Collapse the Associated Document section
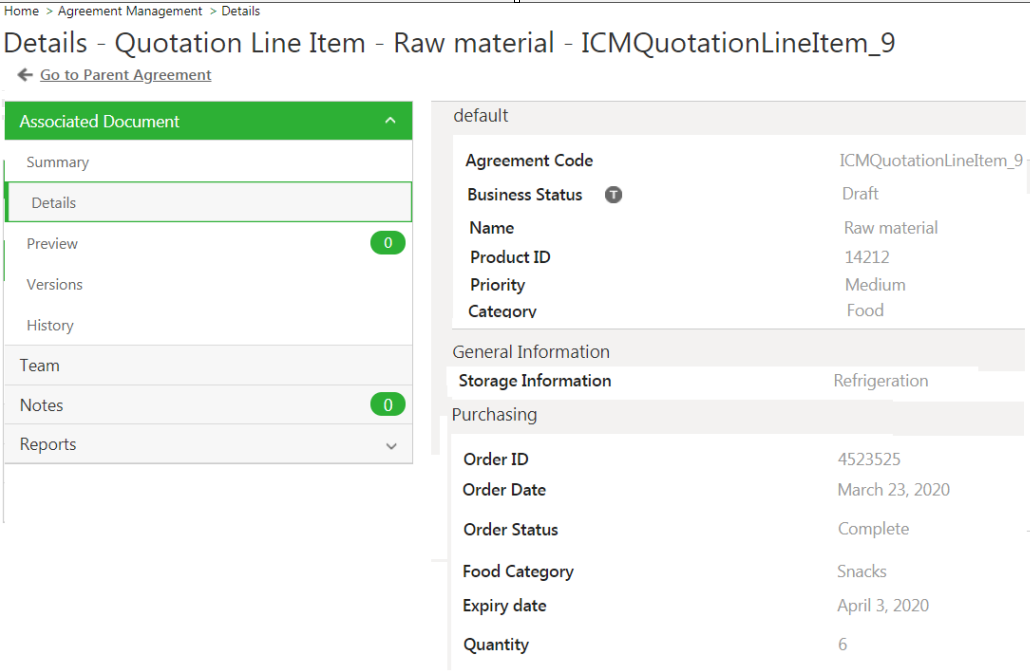This screenshot has width=1030, height=671. pos(390,121)
